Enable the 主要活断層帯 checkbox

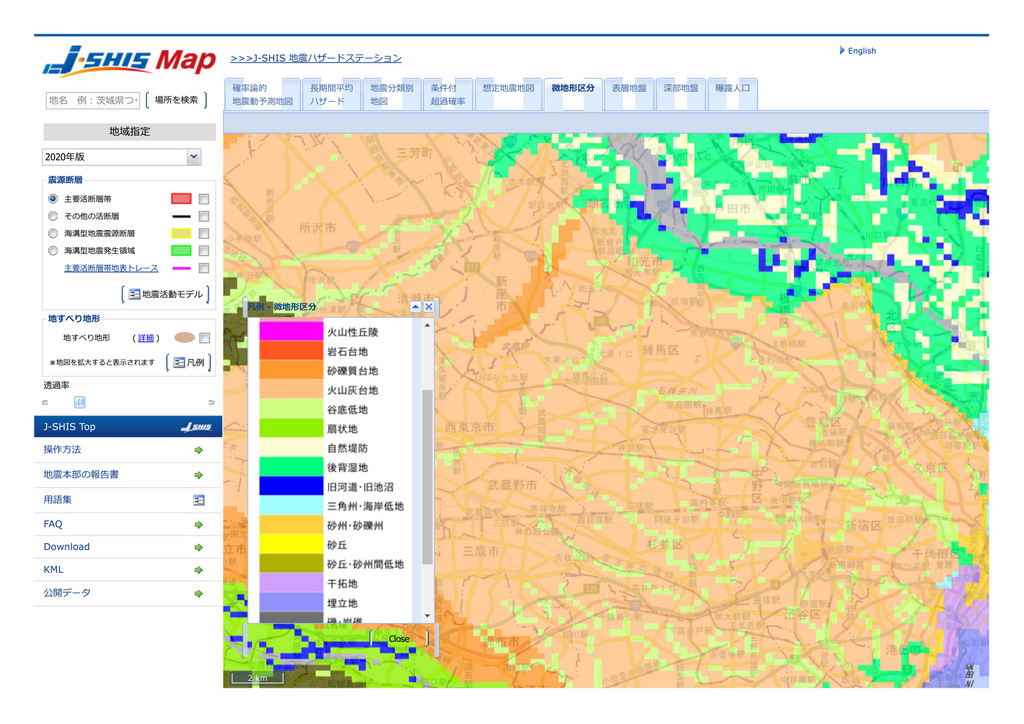[204, 198]
